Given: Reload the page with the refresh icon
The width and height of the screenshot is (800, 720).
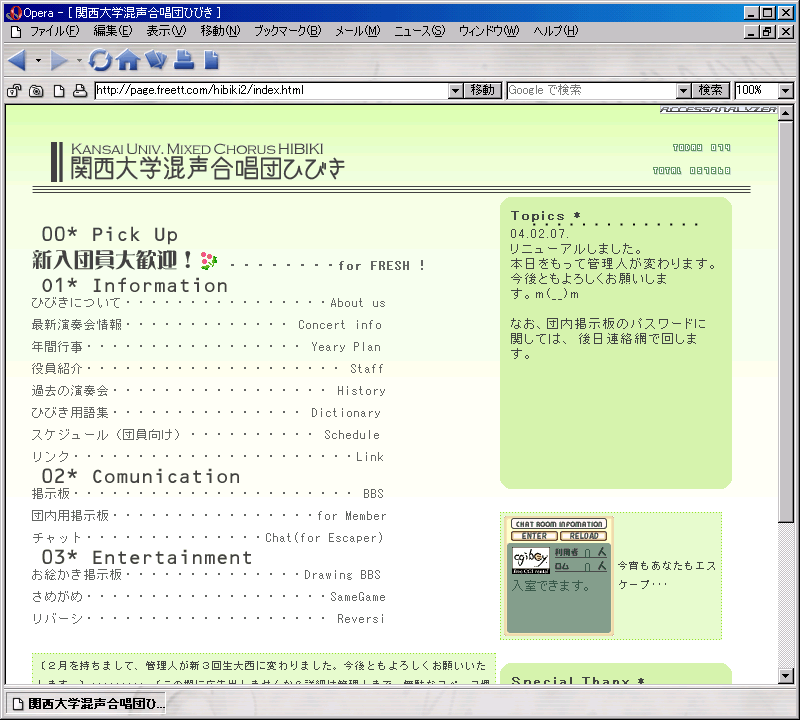Looking at the screenshot, I should tap(100, 60).
